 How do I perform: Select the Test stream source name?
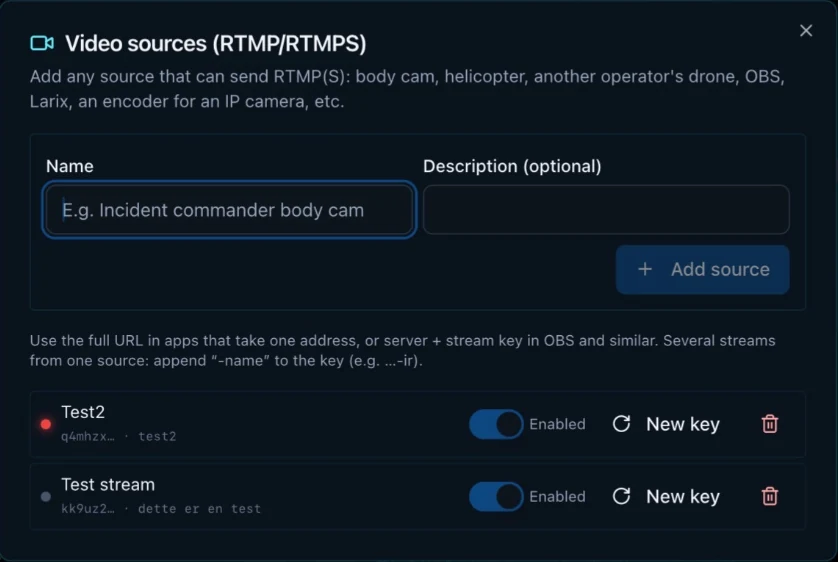pos(108,485)
